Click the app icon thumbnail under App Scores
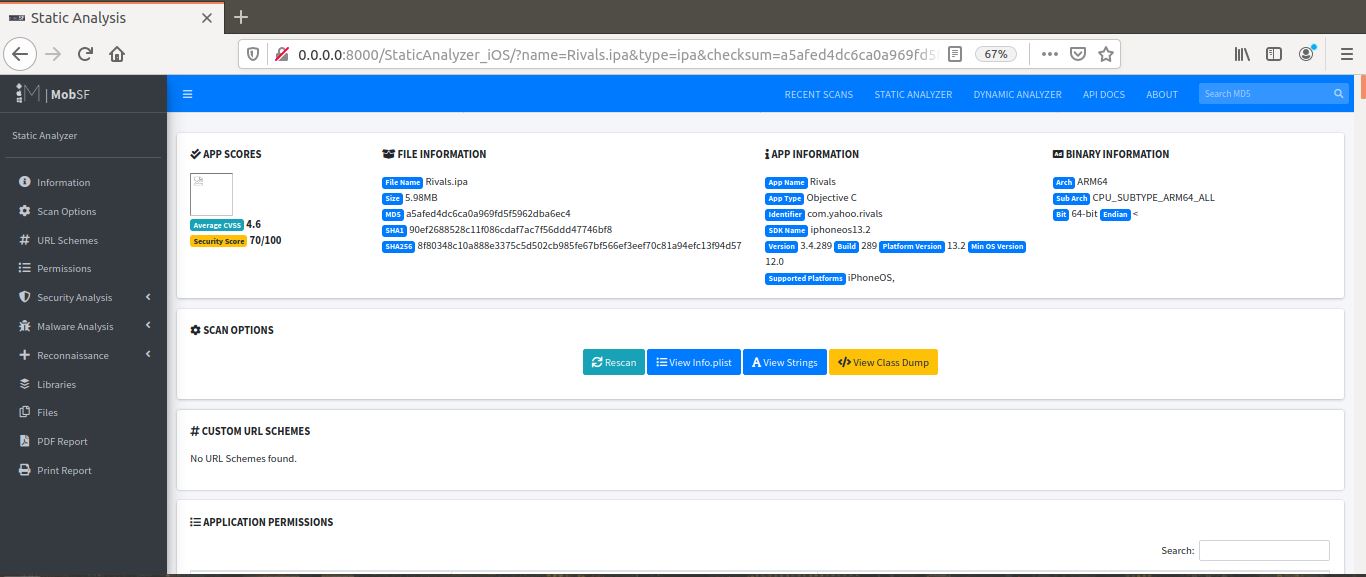1366x577 pixels. tap(211, 194)
